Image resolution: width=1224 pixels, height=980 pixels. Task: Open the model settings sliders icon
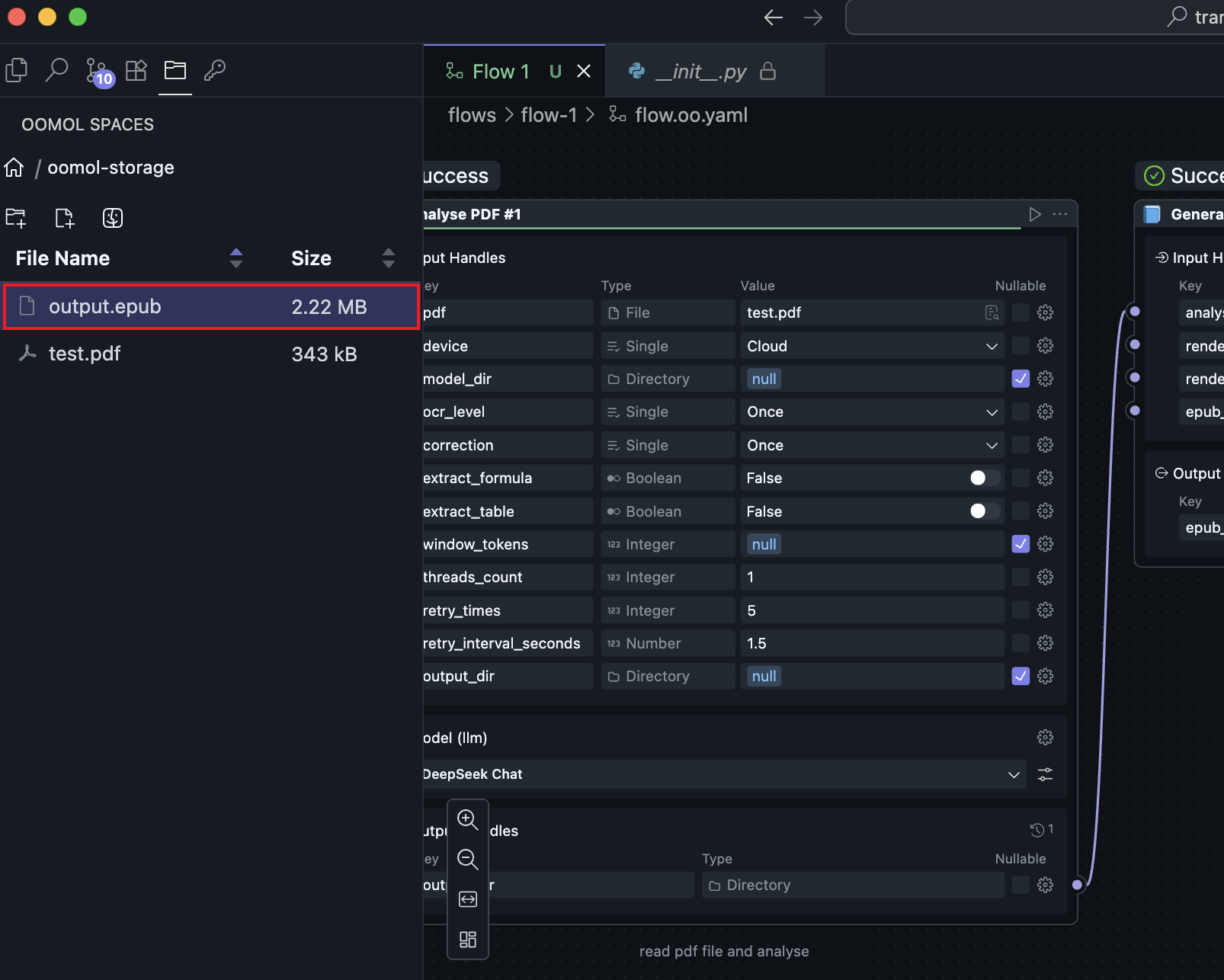coord(1045,774)
